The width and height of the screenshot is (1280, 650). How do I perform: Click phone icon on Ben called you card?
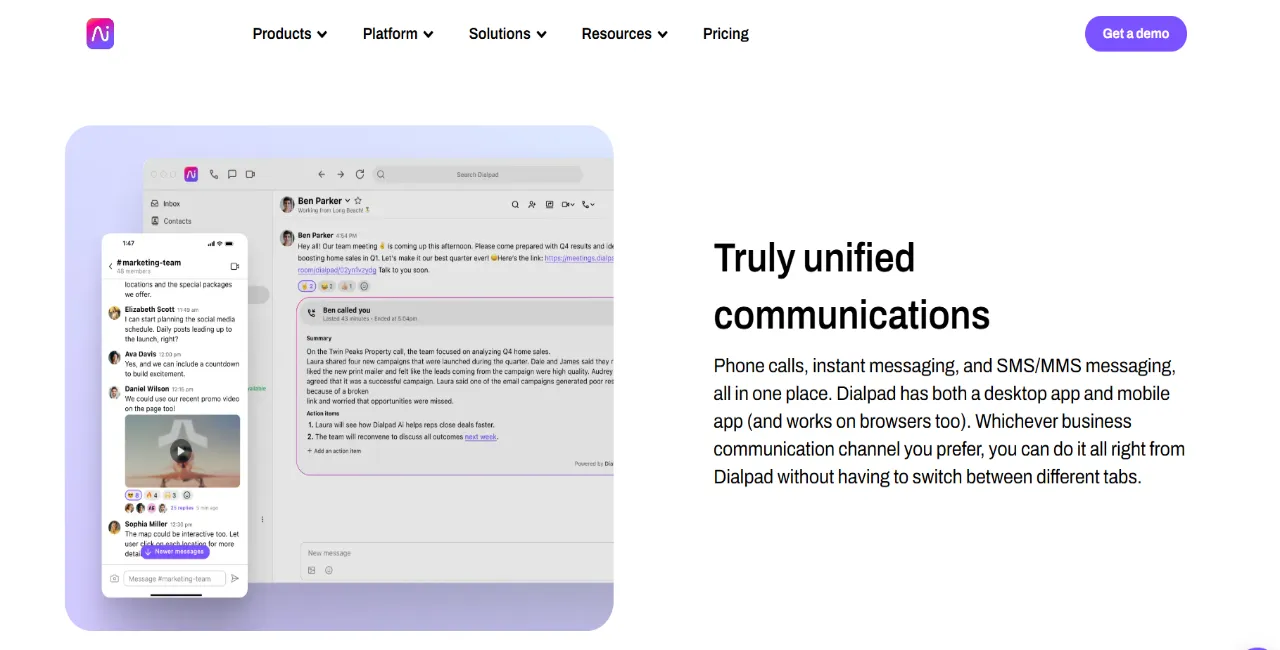click(311, 313)
